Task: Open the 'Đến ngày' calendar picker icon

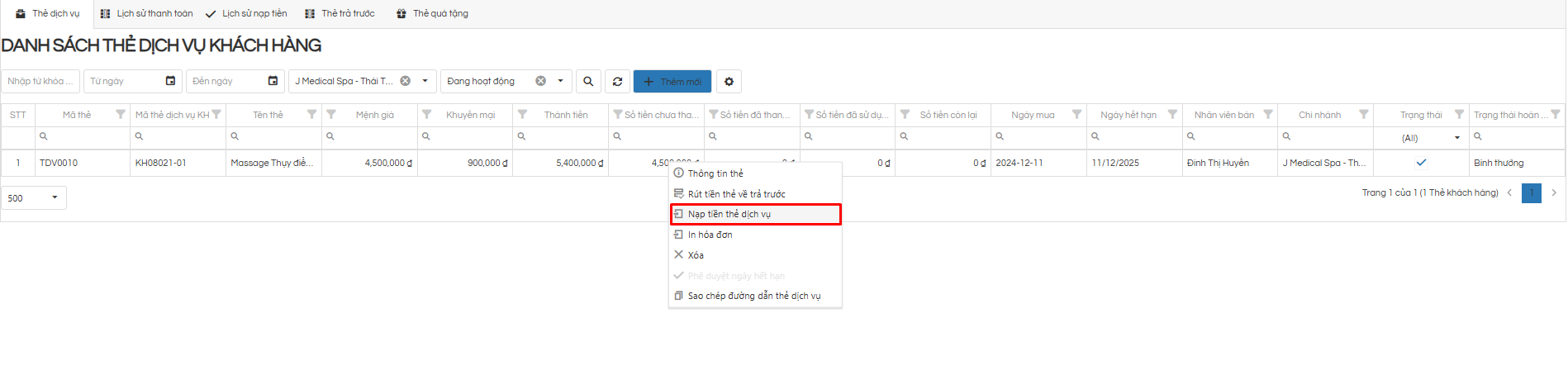Action: click(273, 81)
